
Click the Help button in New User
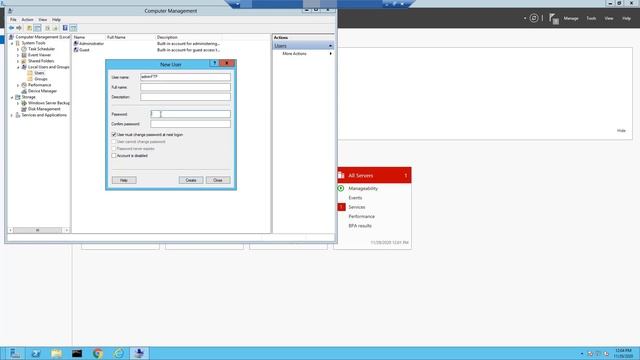tap(124, 180)
